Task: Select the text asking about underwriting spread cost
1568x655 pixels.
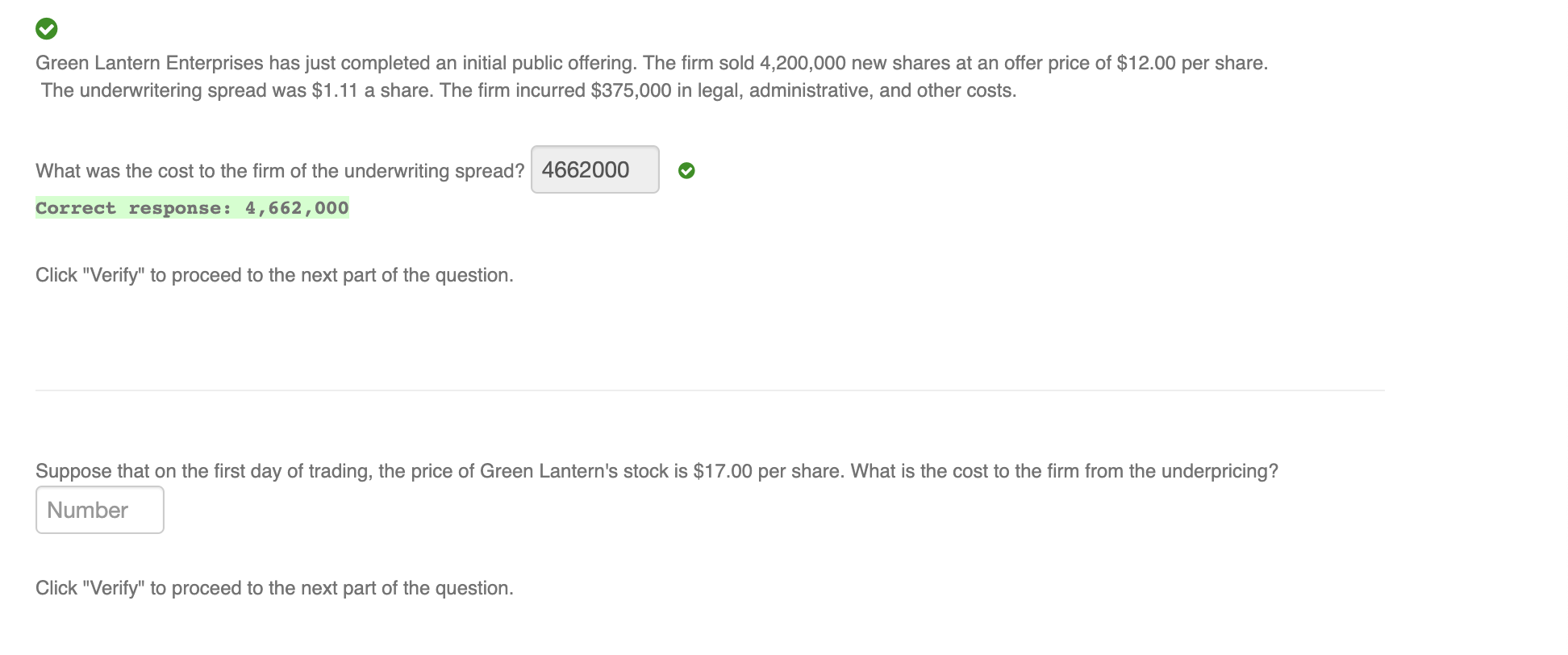Action: click(278, 170)
